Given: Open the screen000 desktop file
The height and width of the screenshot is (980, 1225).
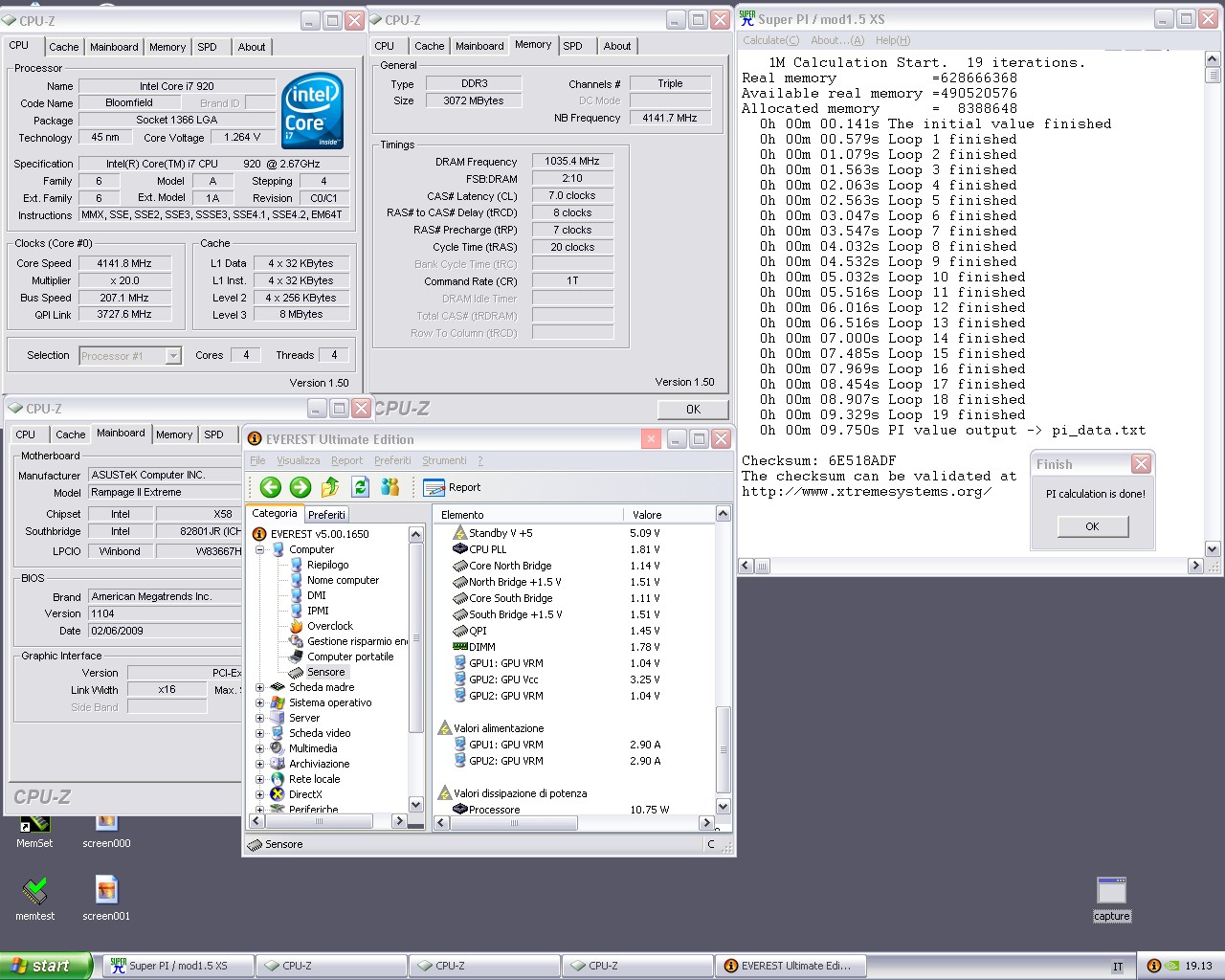Looking at the screenshot, I should pos(106,829).
